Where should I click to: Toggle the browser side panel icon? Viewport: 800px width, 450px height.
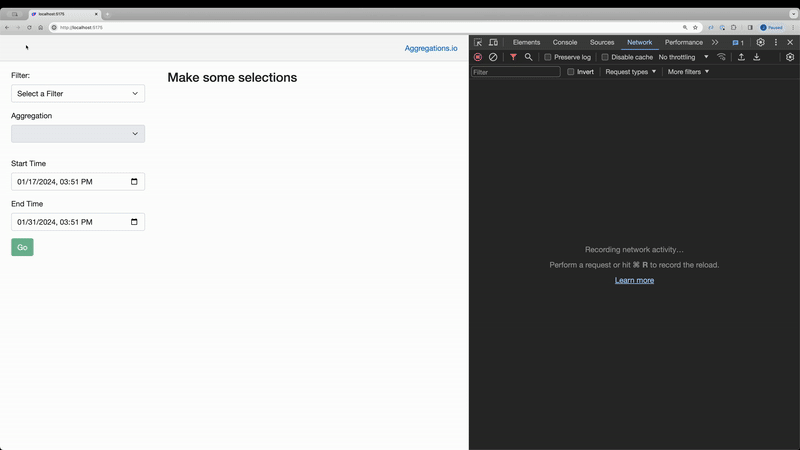(750, 28)
